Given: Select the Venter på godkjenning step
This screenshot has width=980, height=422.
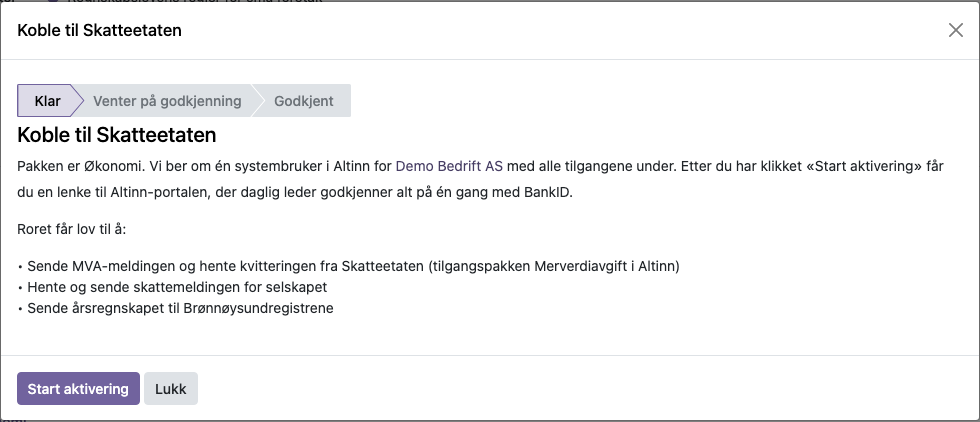Looking at the screenshot, I should (167, 101).
